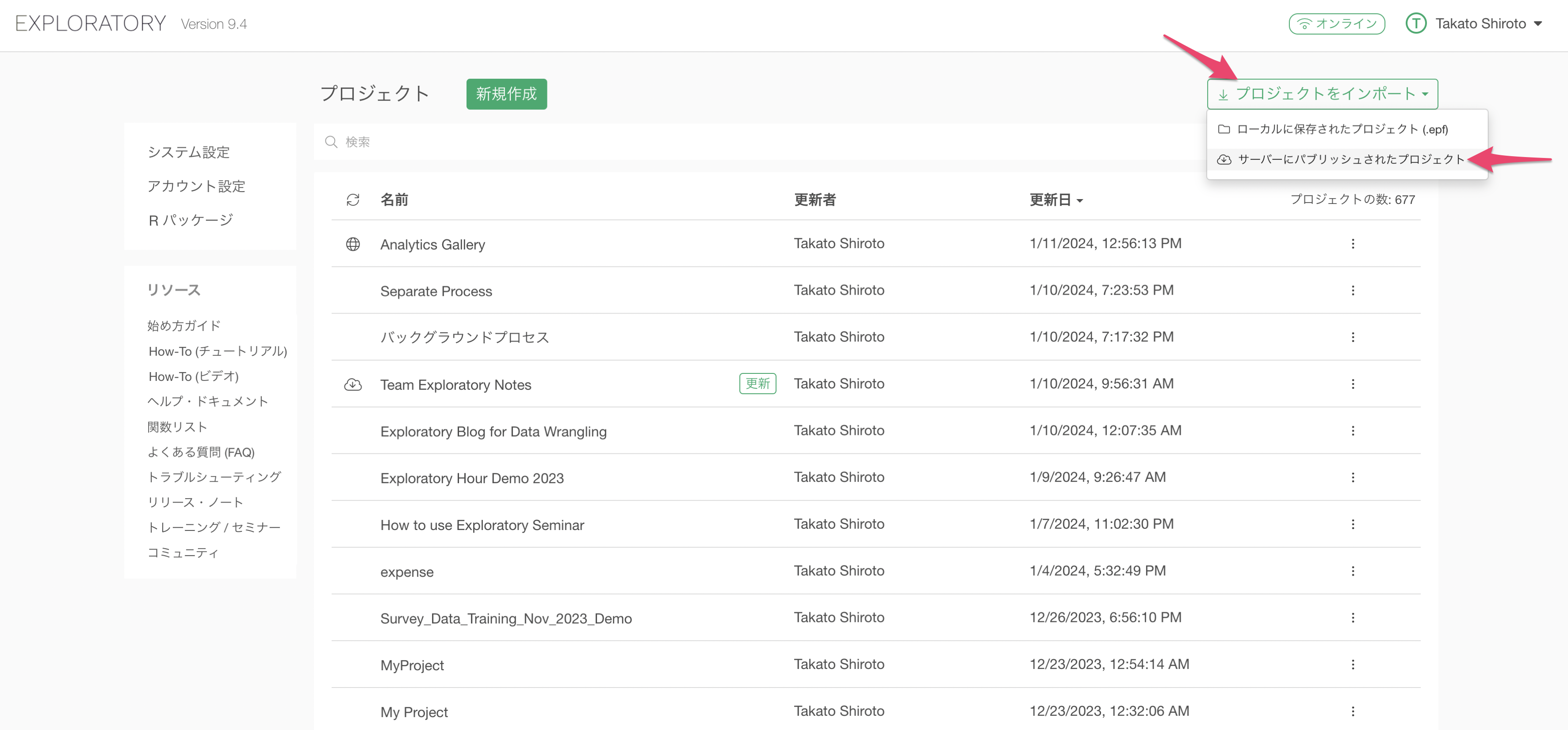Open kebab menu for バックグラウンドプロセス row
The height and width of the screenshot is (730, 1568).
click(x=1353, y=337)
